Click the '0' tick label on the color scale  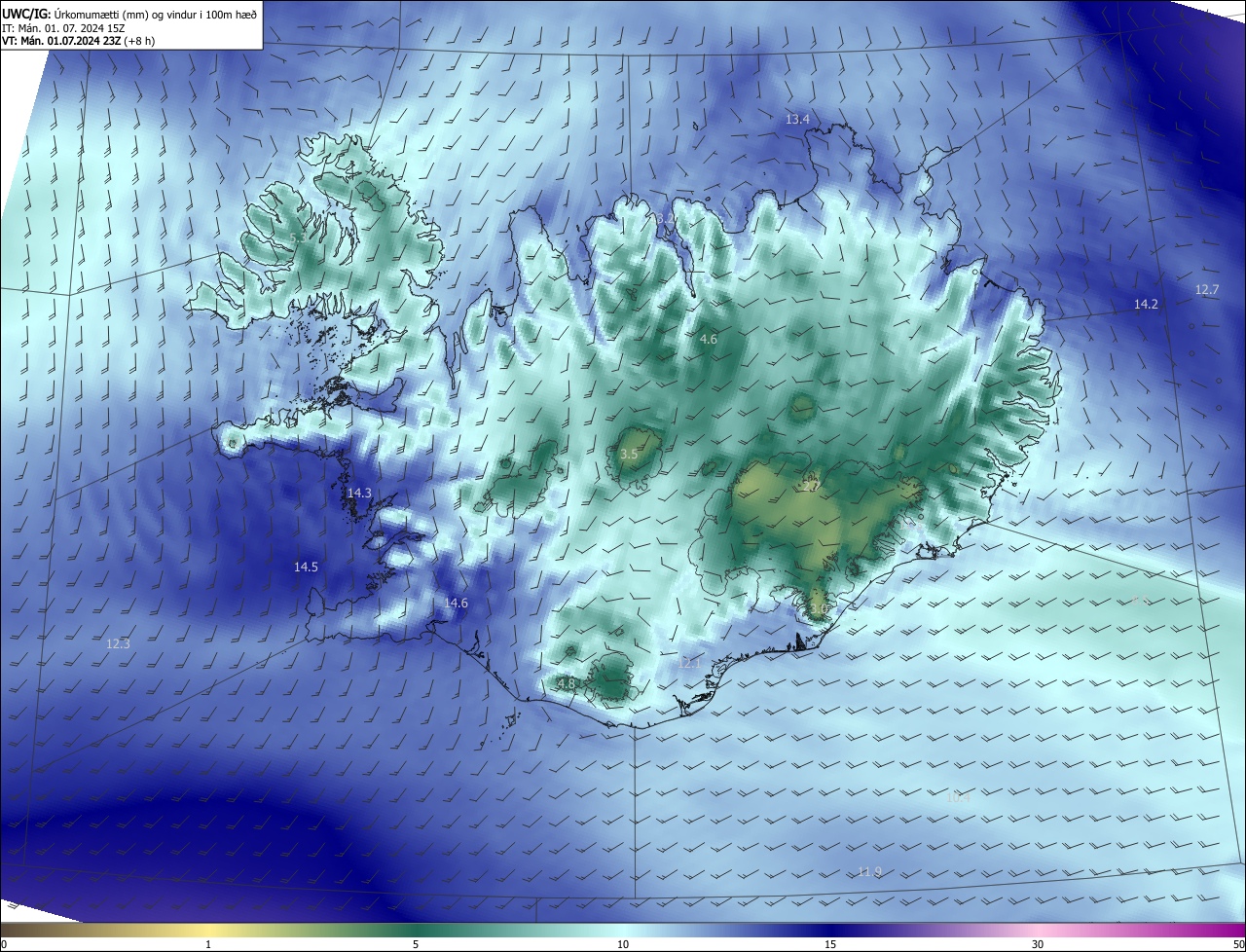4,944
